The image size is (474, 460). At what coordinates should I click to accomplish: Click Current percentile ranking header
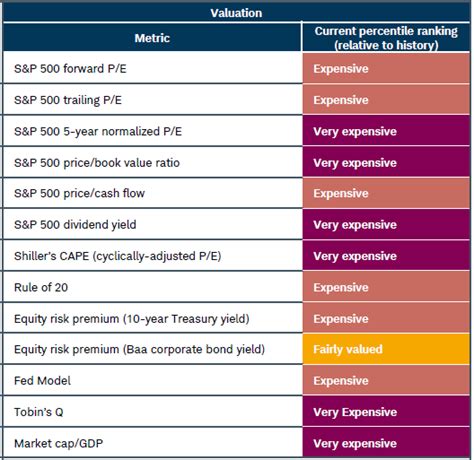pyautogui.click(x=386, y=38)
